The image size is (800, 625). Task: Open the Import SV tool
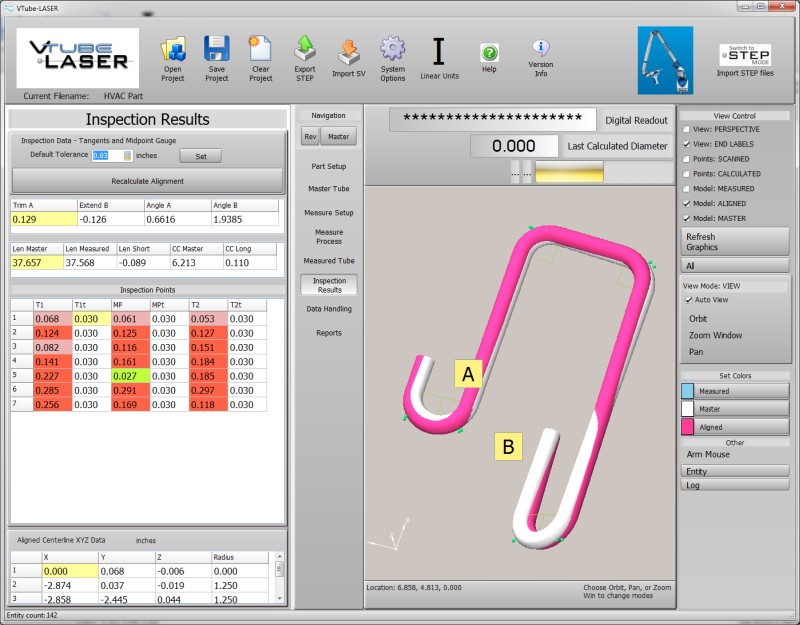pyautogui.click(x=349, y=50)
